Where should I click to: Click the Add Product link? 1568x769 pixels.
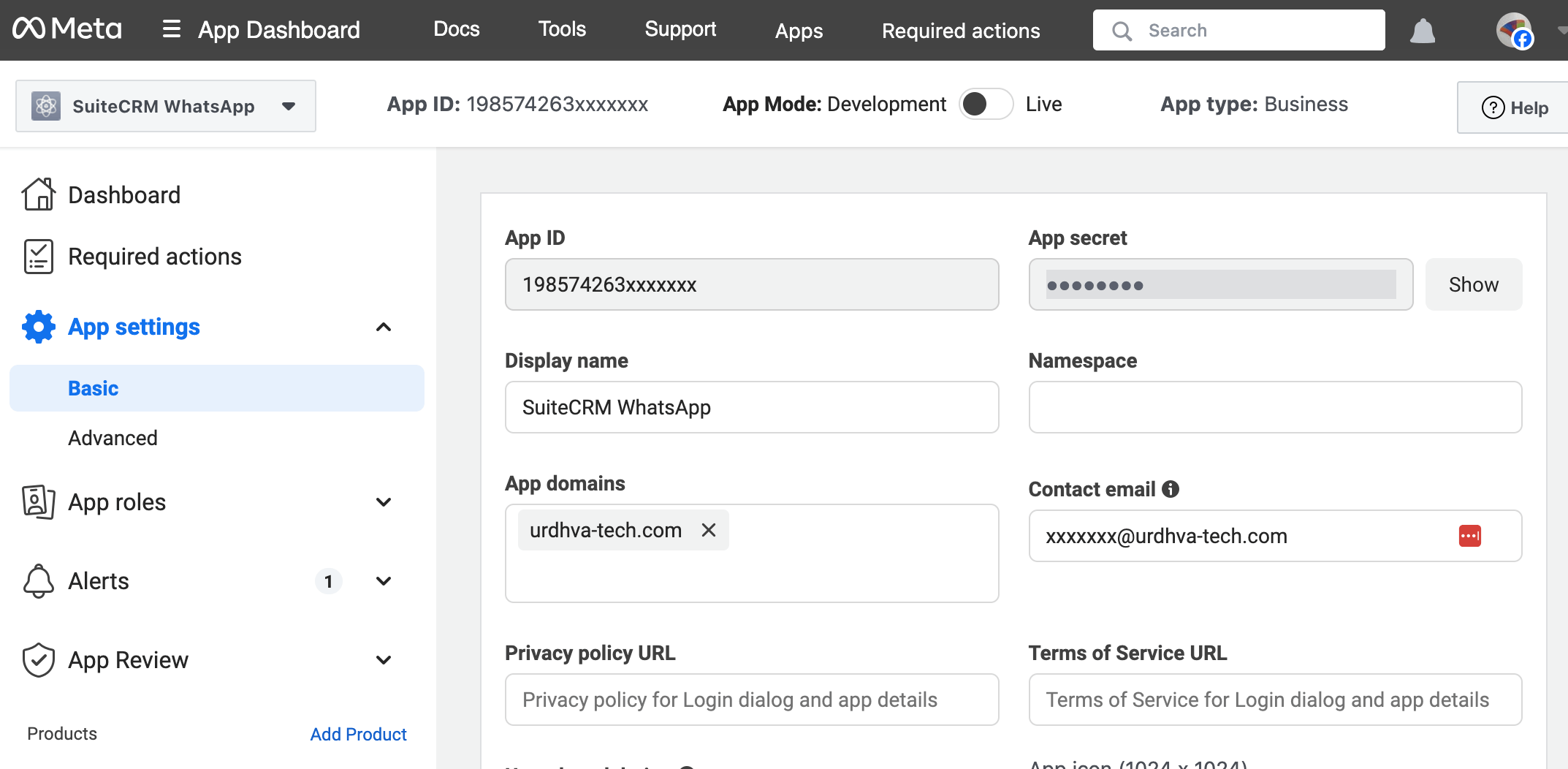click(358, 734)
